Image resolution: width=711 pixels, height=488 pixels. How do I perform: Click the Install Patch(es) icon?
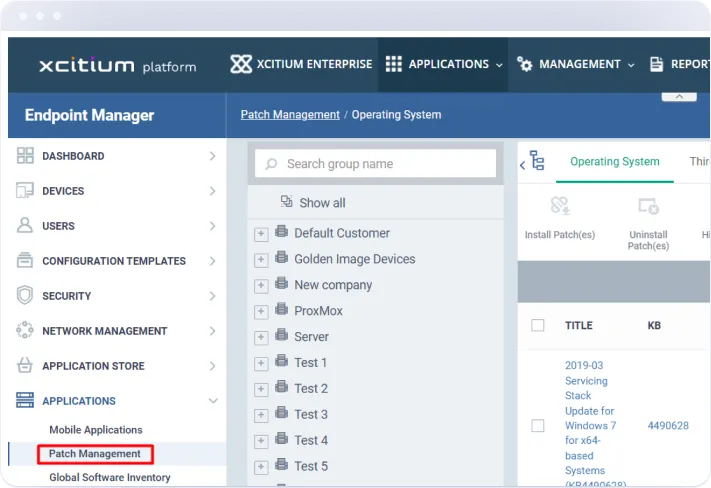[559, 207]
